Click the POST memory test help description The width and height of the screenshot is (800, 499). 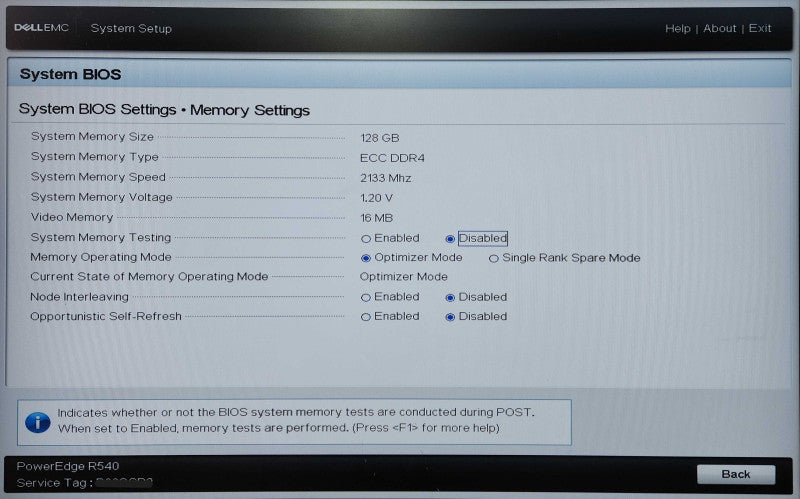point(296,420)
